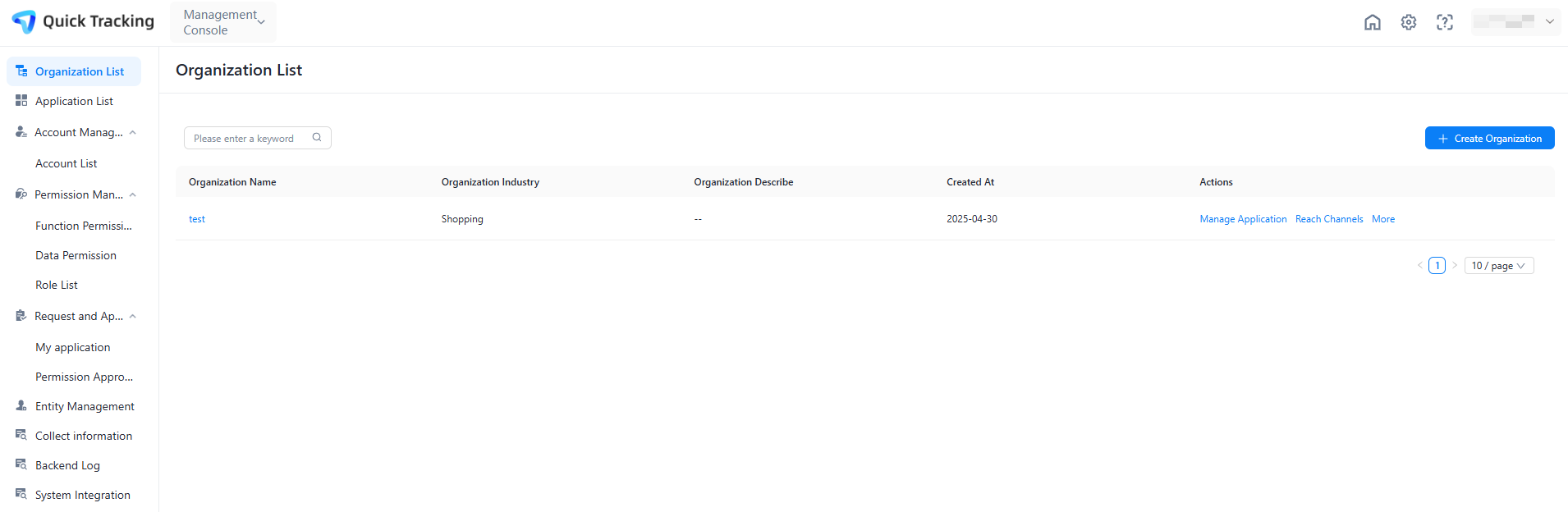This screenshot has width=1568, height=512.
Task: Focus the keyword search field
Action: coord(258,138)
